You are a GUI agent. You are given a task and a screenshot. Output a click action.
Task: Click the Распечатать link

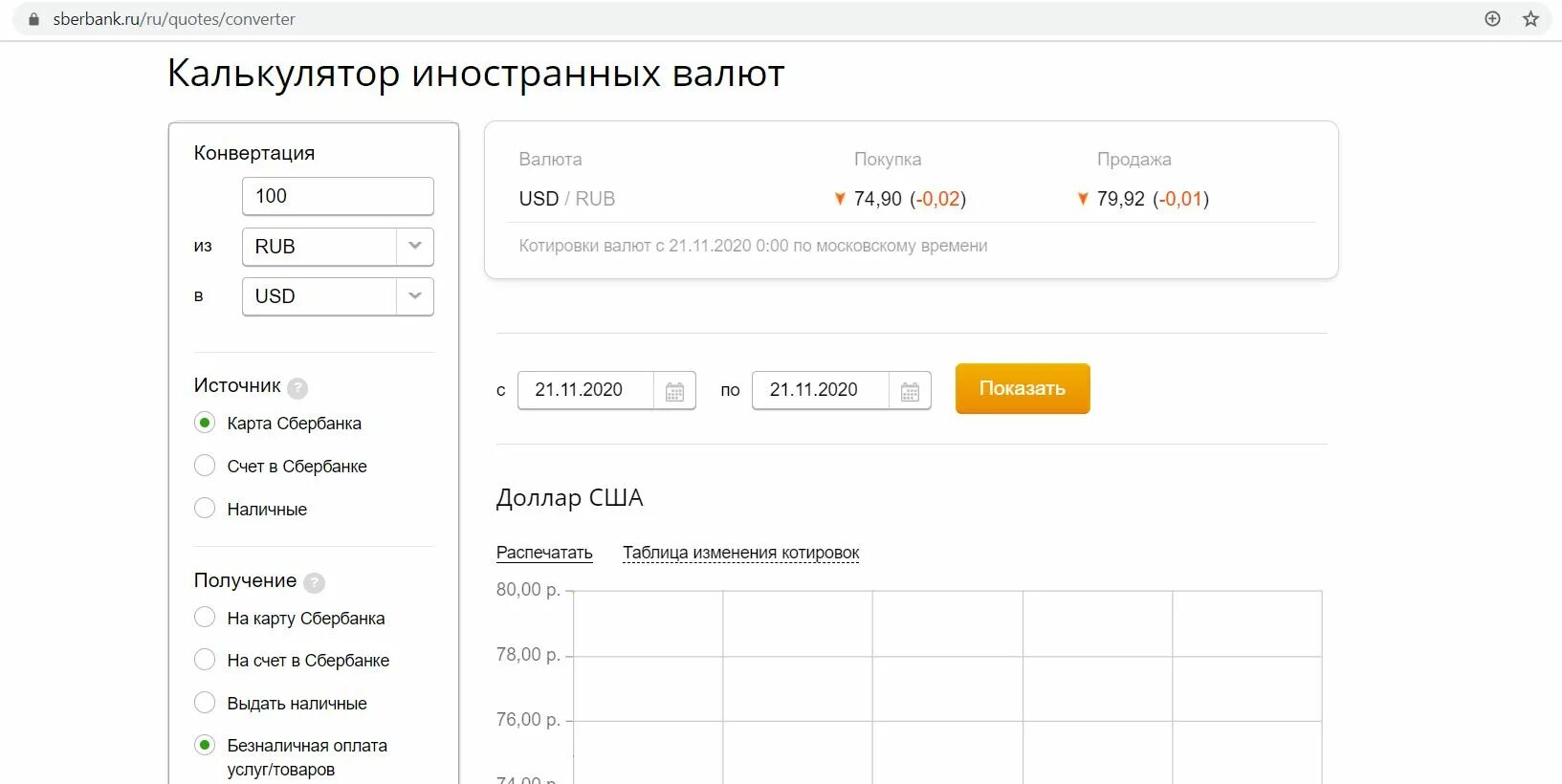click(x=544, y=553)
